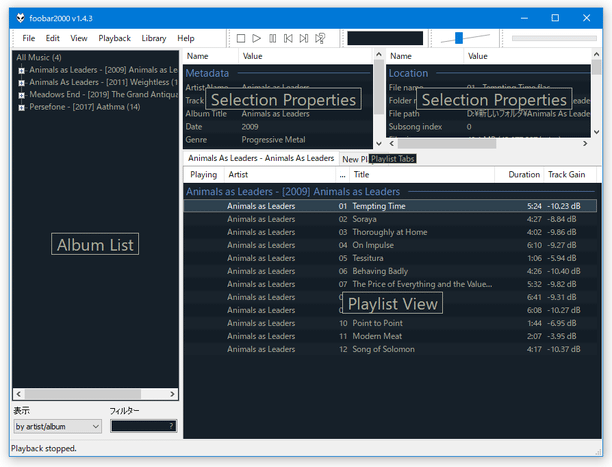Screen dimensions: 612x467
Task: Click location panel horizontal scrollbar thumb
Action: pyautogui.click(x=447, y=144)
